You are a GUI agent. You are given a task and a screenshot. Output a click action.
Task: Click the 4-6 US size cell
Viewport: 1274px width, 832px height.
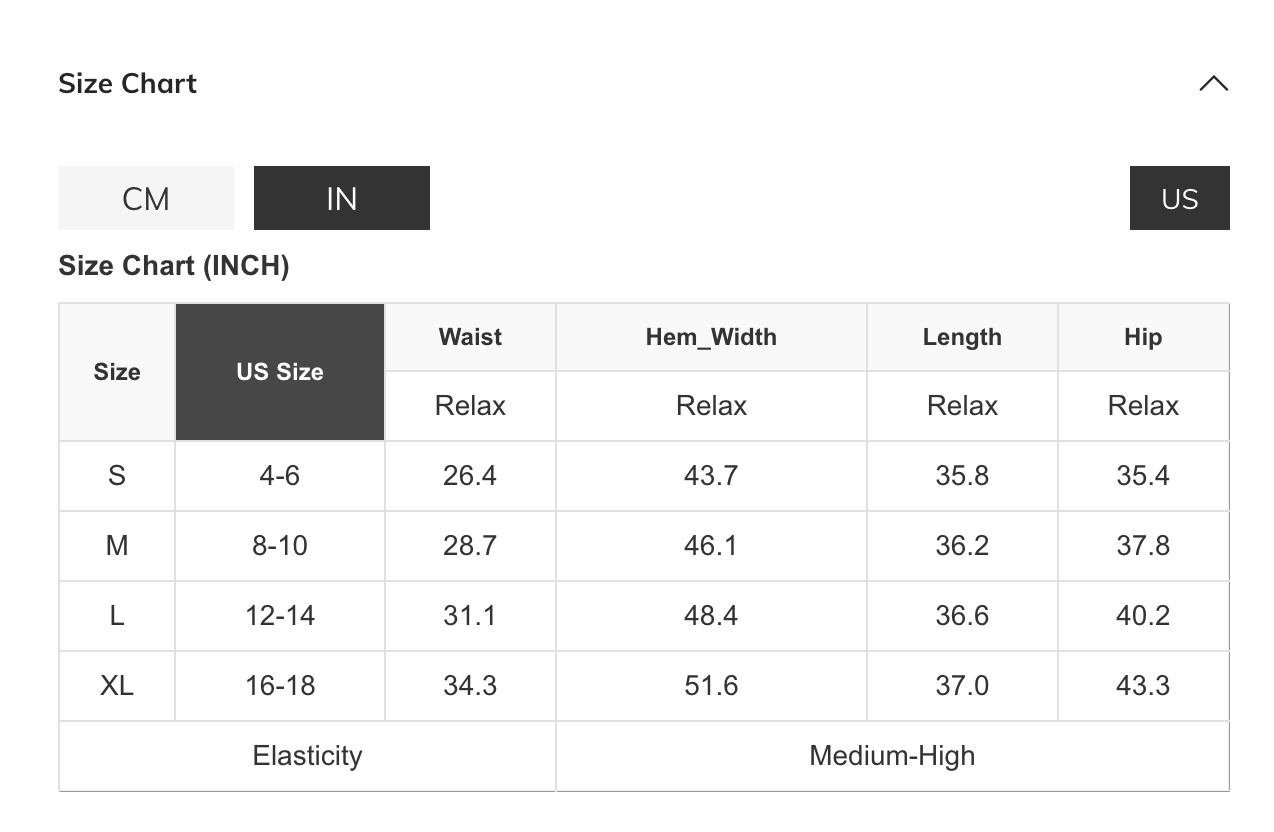click(x=280, y=476)
